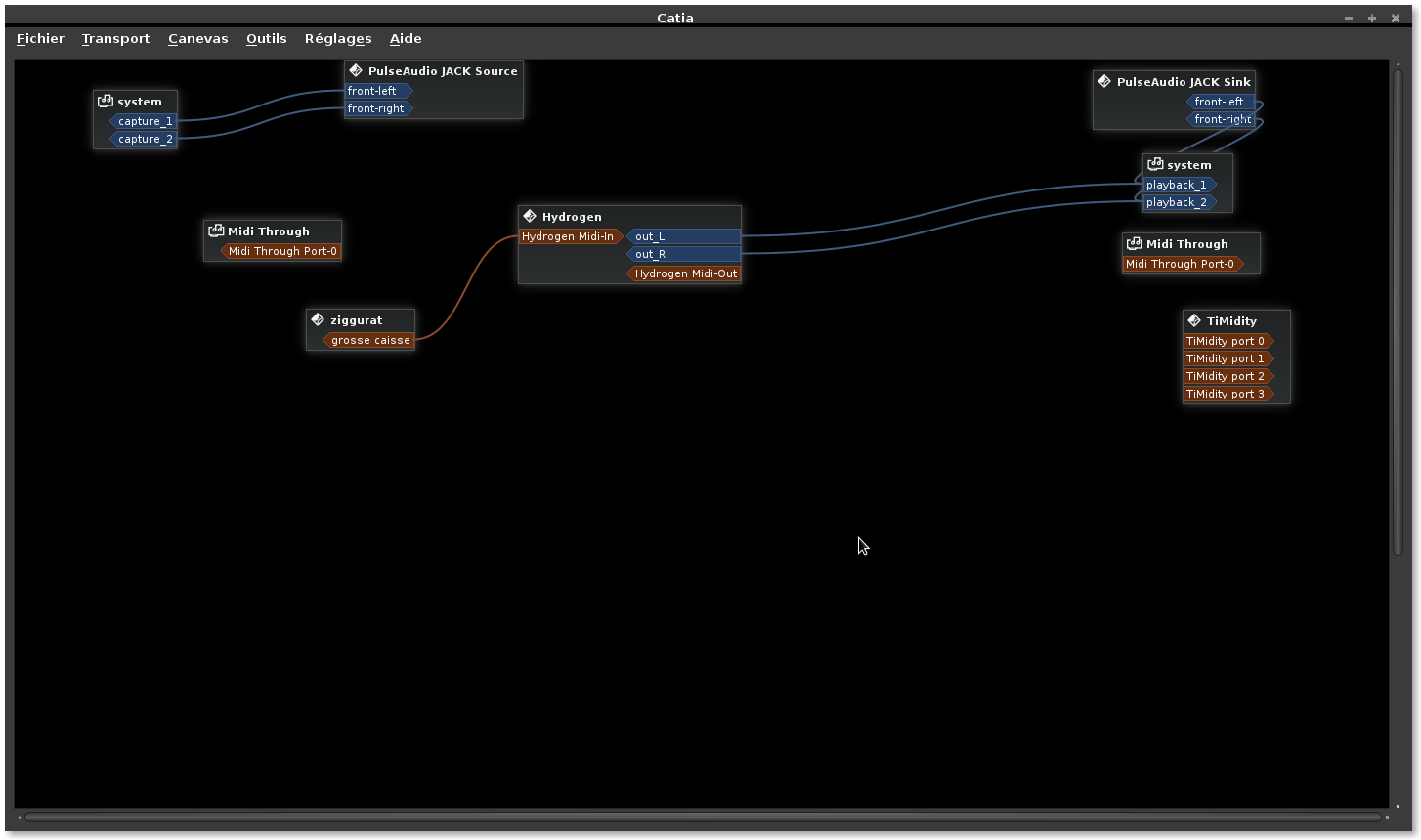
Task: Open the Aide menu
Action: pyautogui.click(x=406, y=38)
